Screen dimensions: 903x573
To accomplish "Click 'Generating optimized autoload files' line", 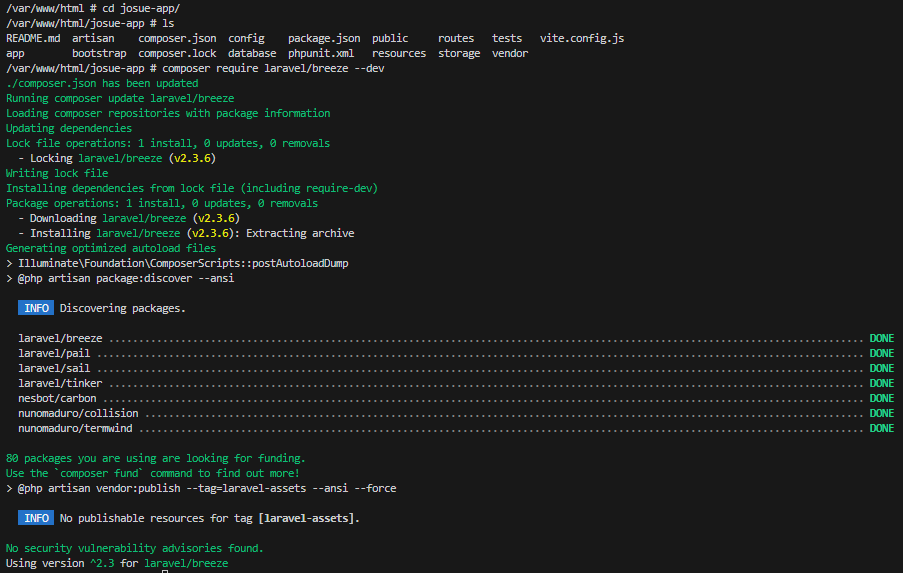I will click(x=111, y=248).
